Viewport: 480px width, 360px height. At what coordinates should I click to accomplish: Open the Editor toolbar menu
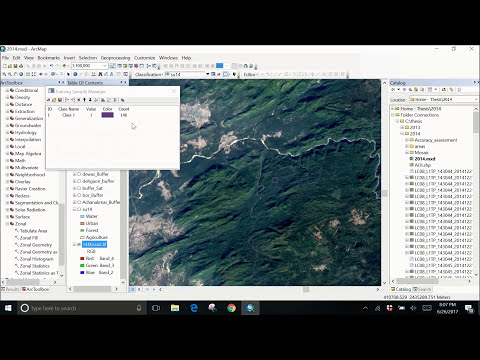point(250,74)
